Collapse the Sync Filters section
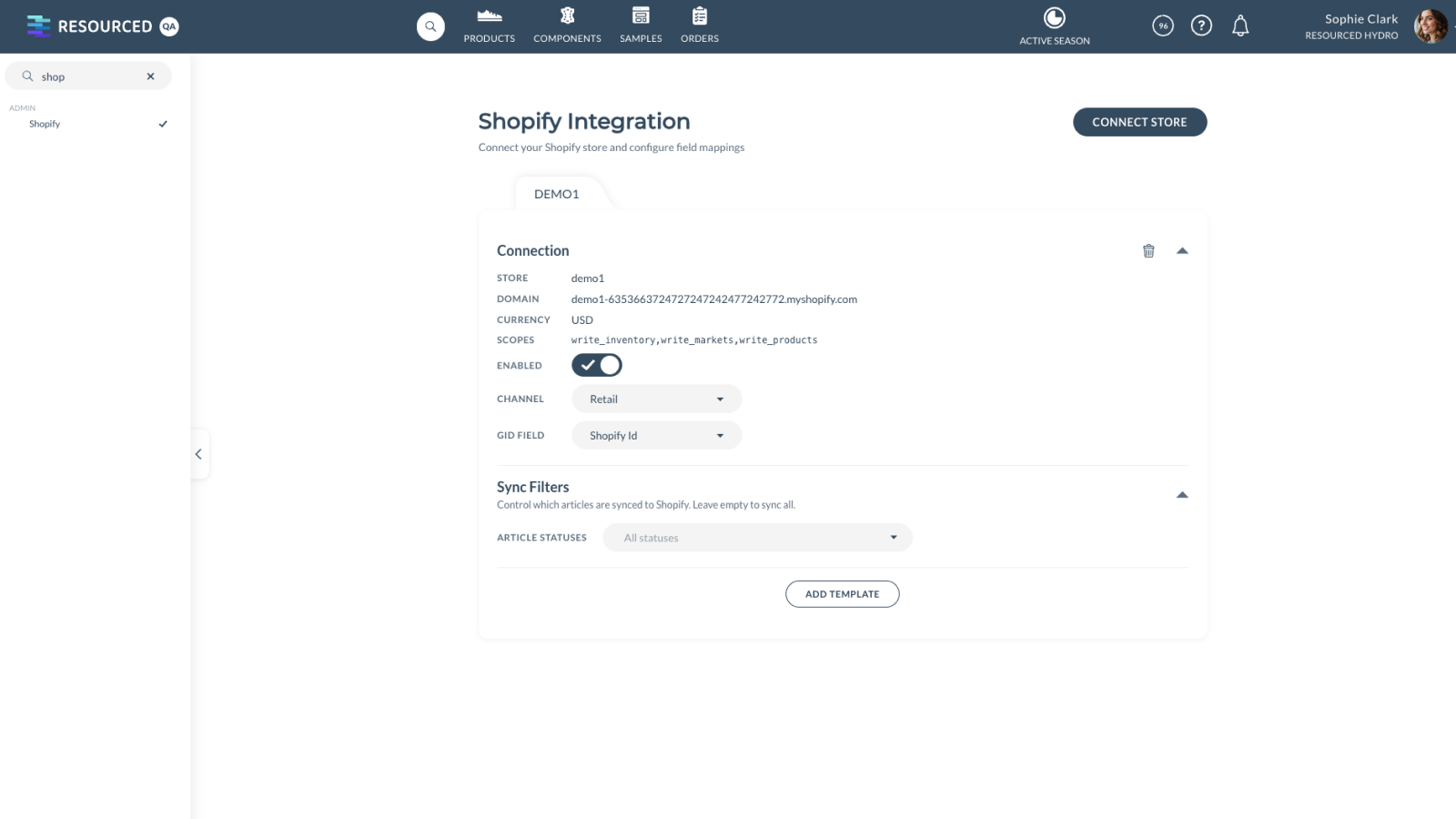This screenshot has width=1456, height=819. (1182, 495)
